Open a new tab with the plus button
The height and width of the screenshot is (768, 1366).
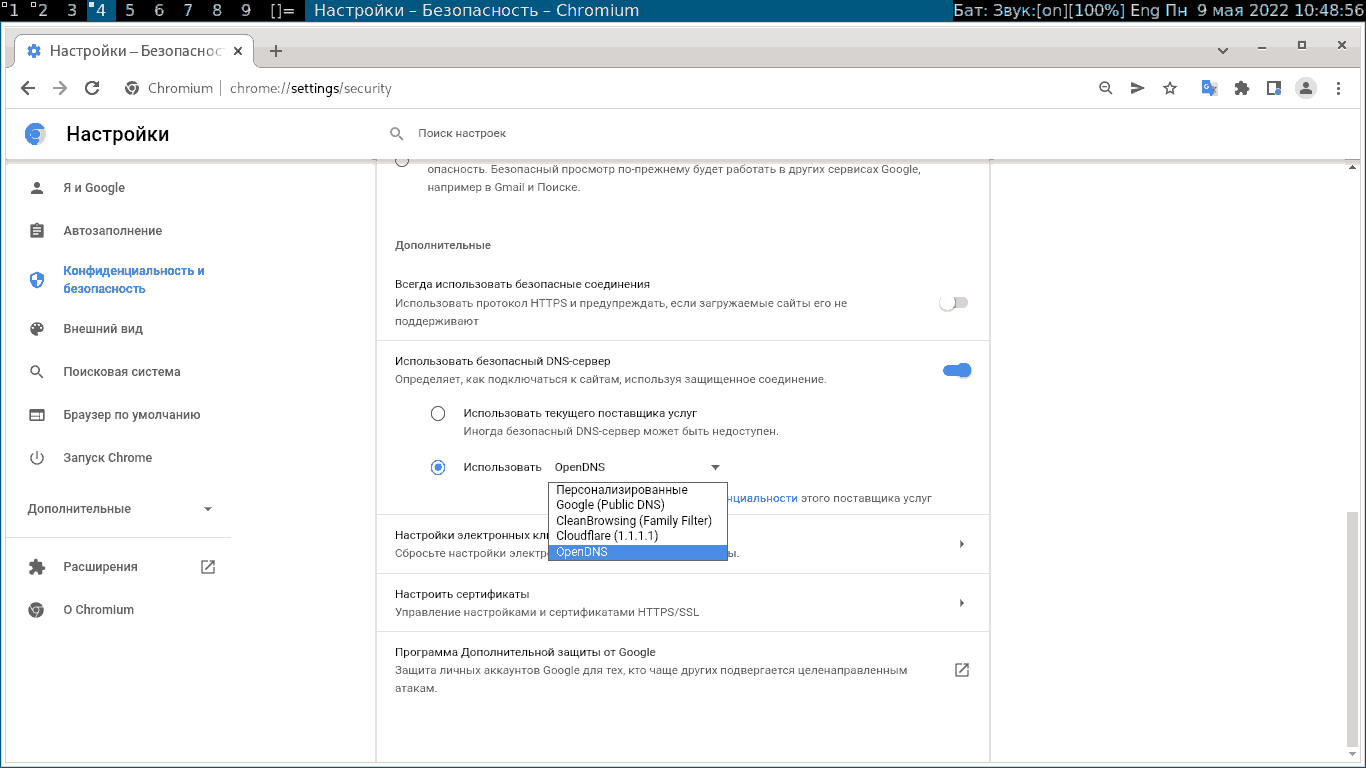pyautogui.click(x=277, y=51)
